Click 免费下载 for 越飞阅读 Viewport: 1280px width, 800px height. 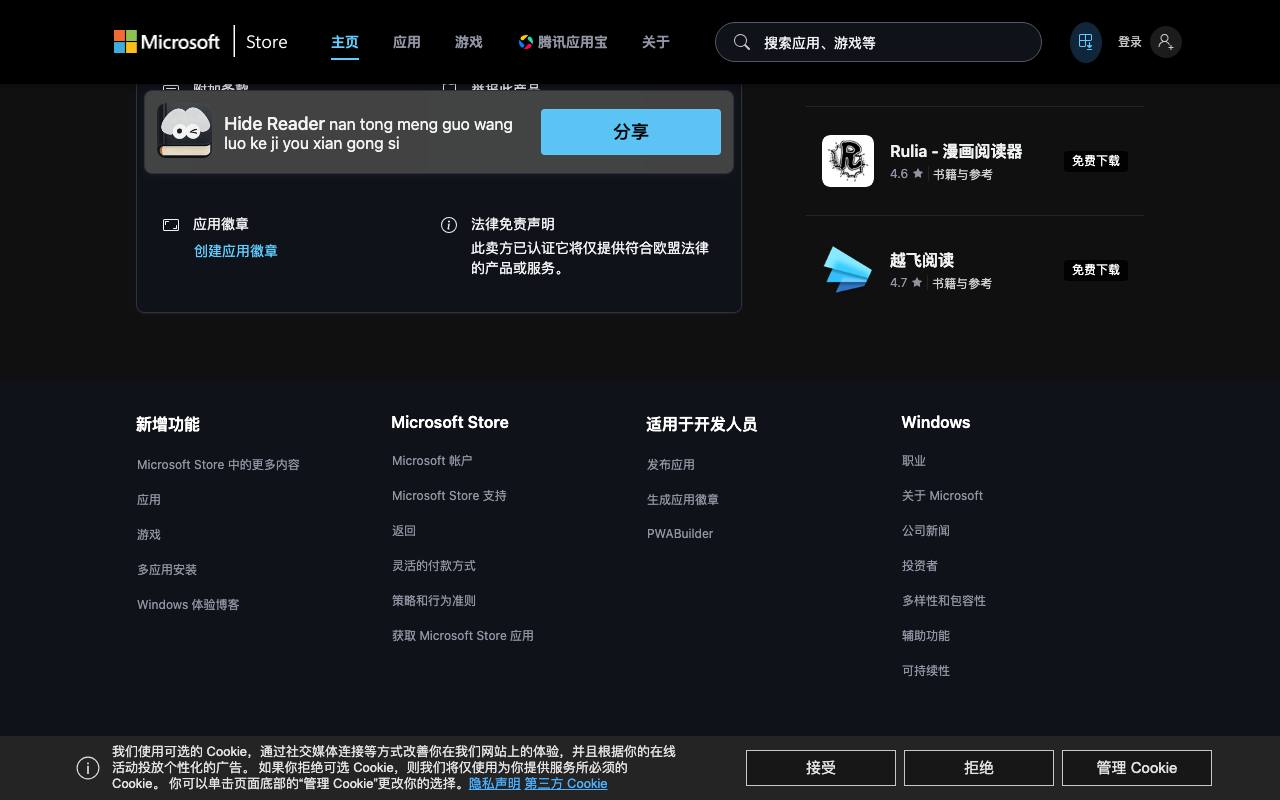click(1096, 270)
